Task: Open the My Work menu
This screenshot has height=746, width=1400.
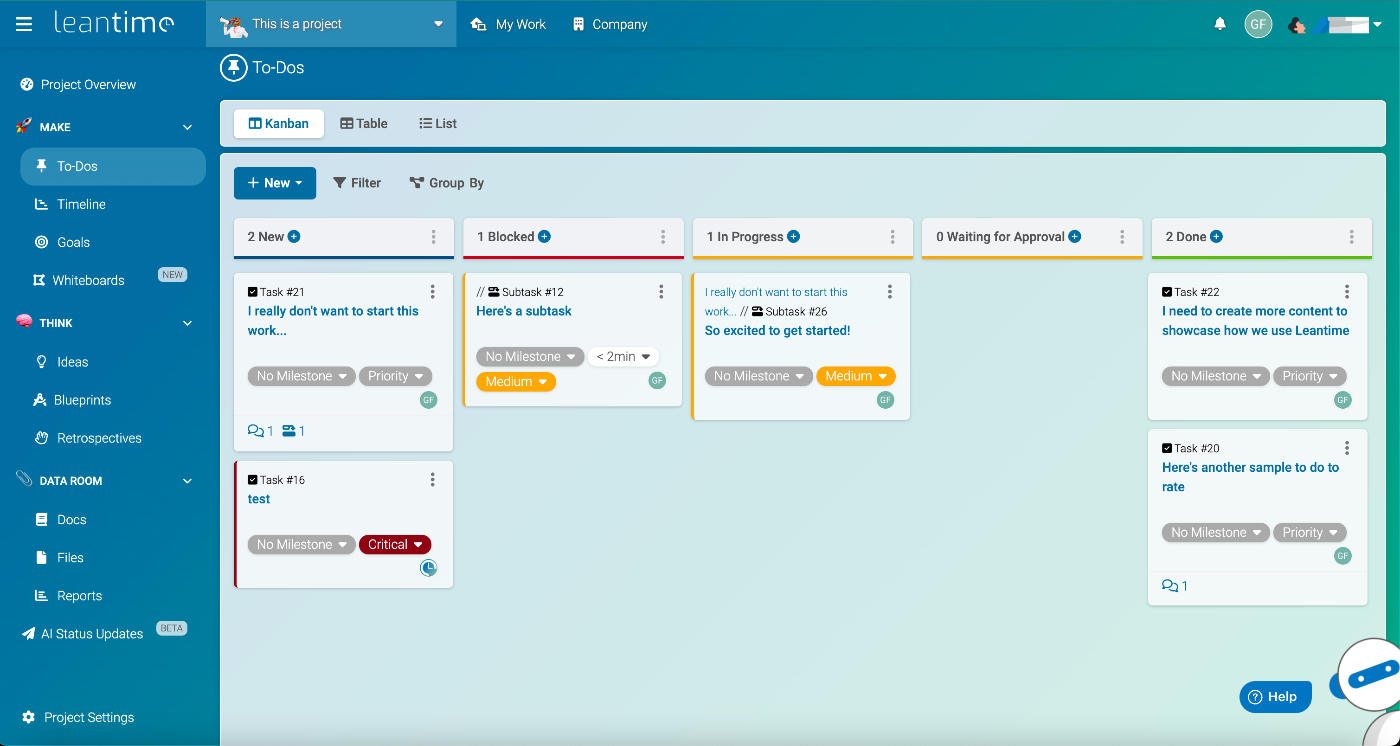Action: (x=508, y=23)
